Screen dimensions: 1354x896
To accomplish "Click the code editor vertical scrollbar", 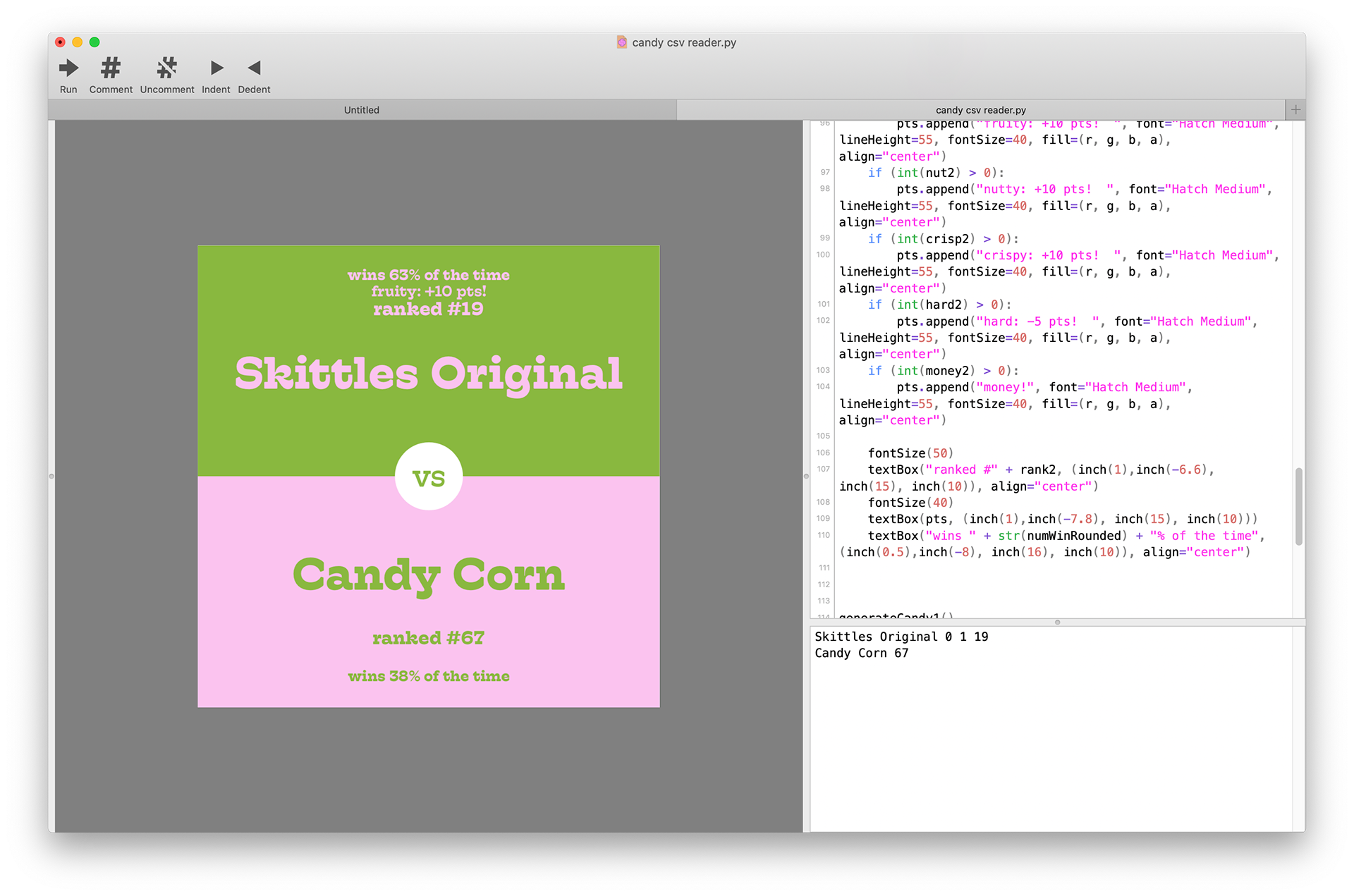I will point(1298,505).
